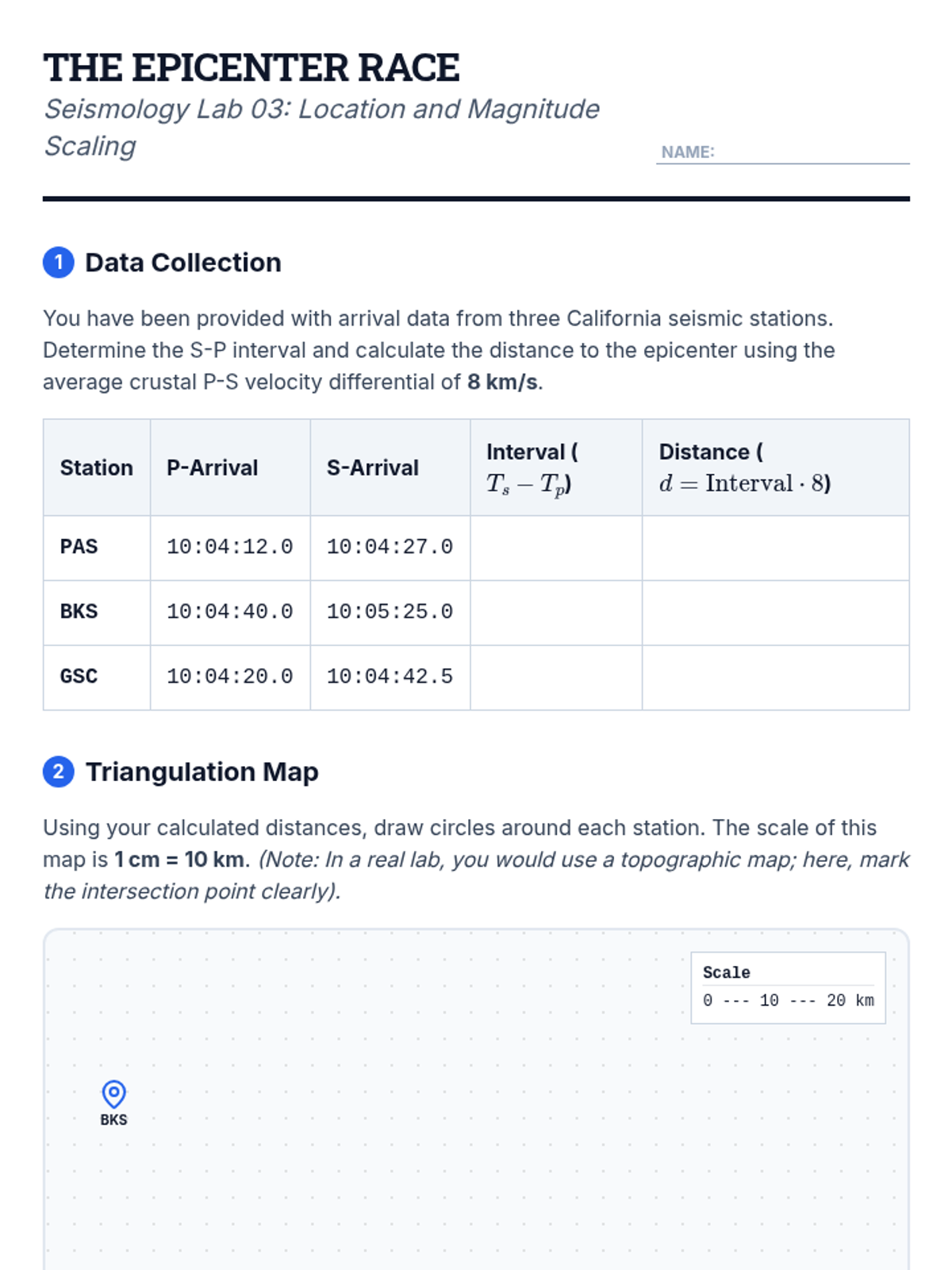Click the PAS Interval empty cell
Screen dimensions: 952x1270
556,548
